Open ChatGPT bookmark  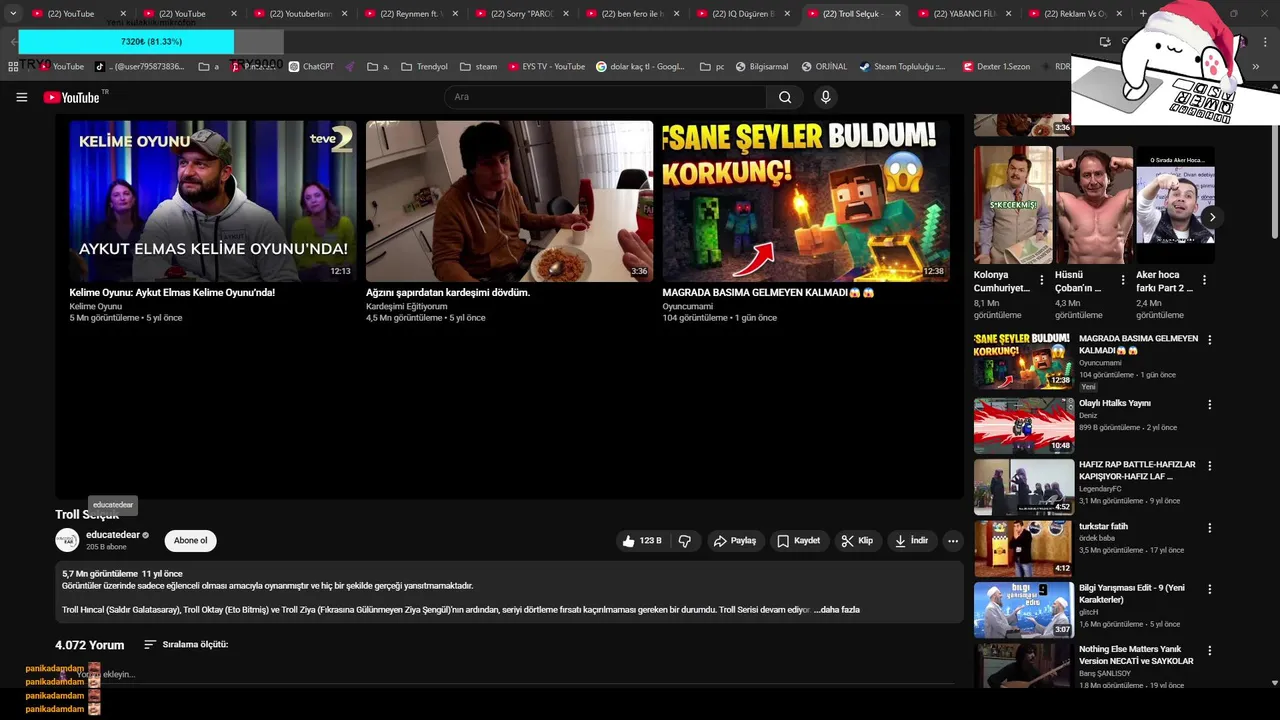click(311, 67)
